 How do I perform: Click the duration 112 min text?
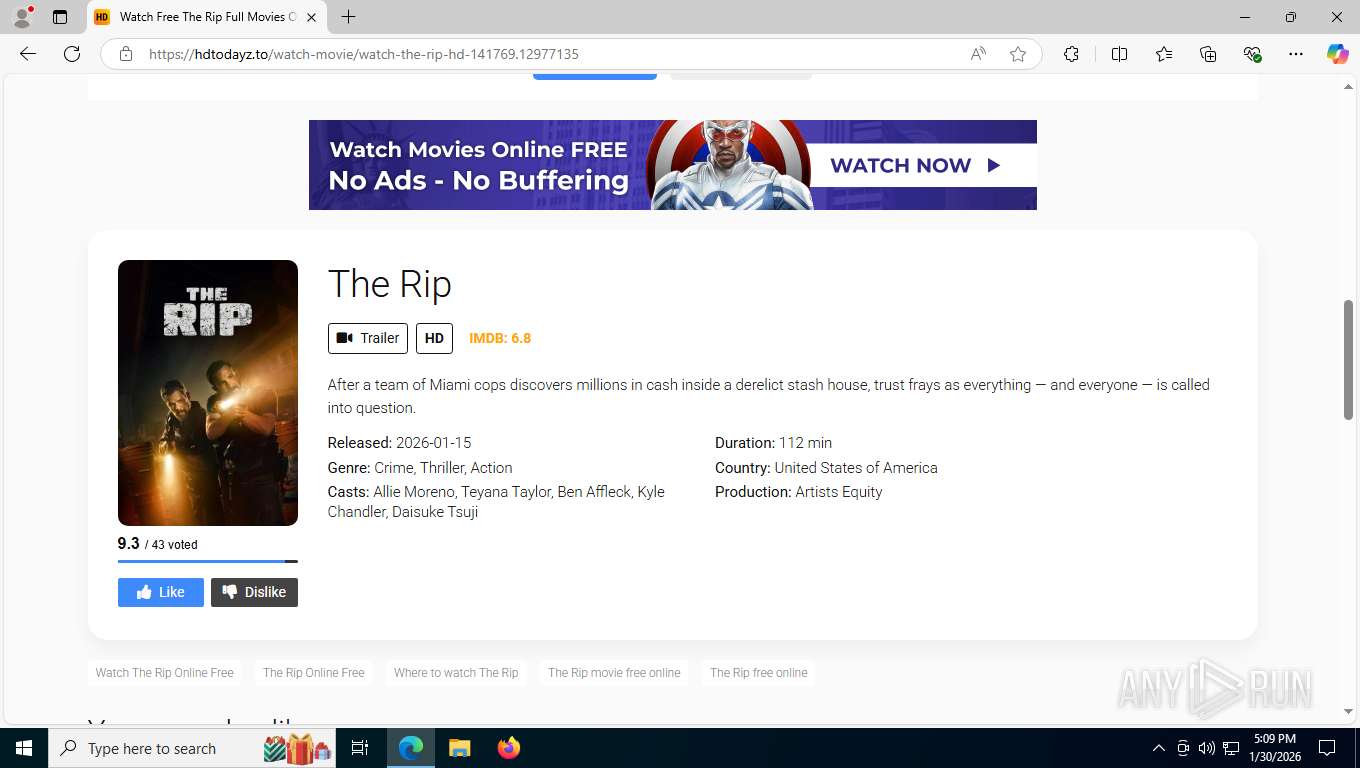(x=805, y=443)
